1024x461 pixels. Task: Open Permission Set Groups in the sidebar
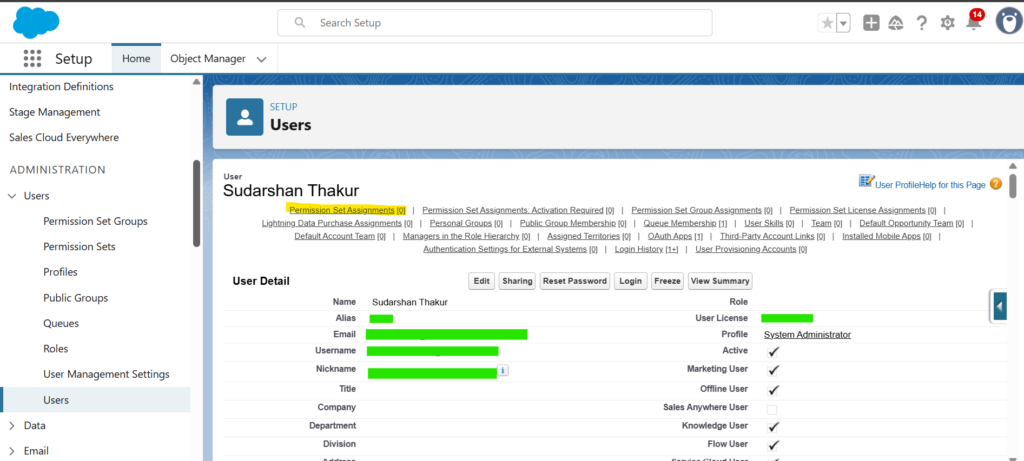point(95,221)
